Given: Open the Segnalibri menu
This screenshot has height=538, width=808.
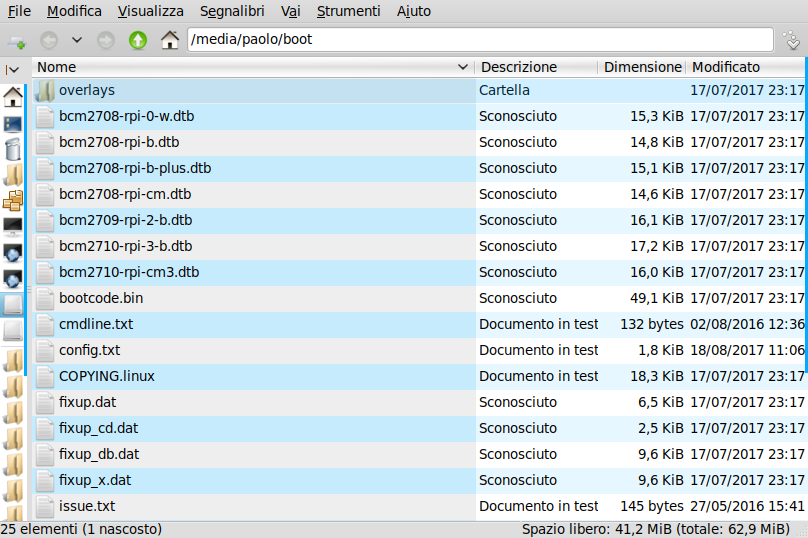Looking at the screenshot, I should [232, 11].
